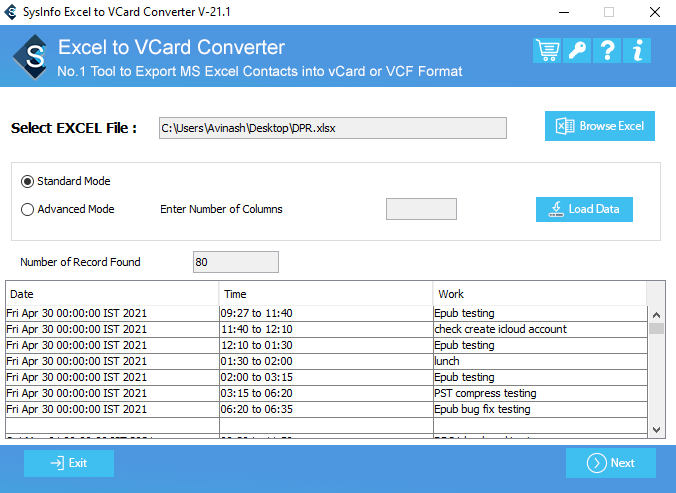Select the 'PST compress testing' cell
Viewport: 676px width, 493px height.
click(x=540, y=393)
